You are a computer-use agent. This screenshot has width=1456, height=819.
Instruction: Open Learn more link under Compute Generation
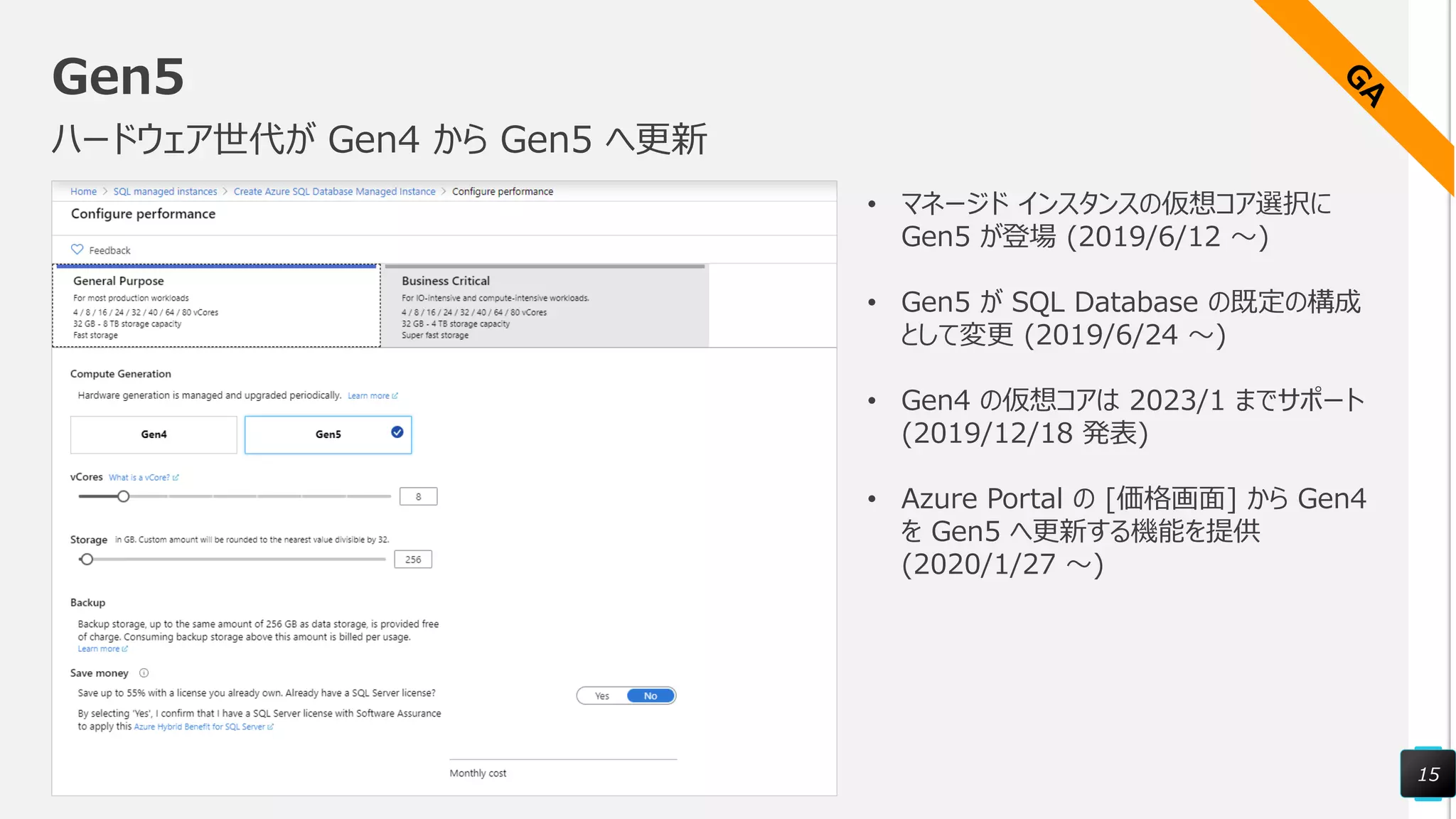(373, 396)
